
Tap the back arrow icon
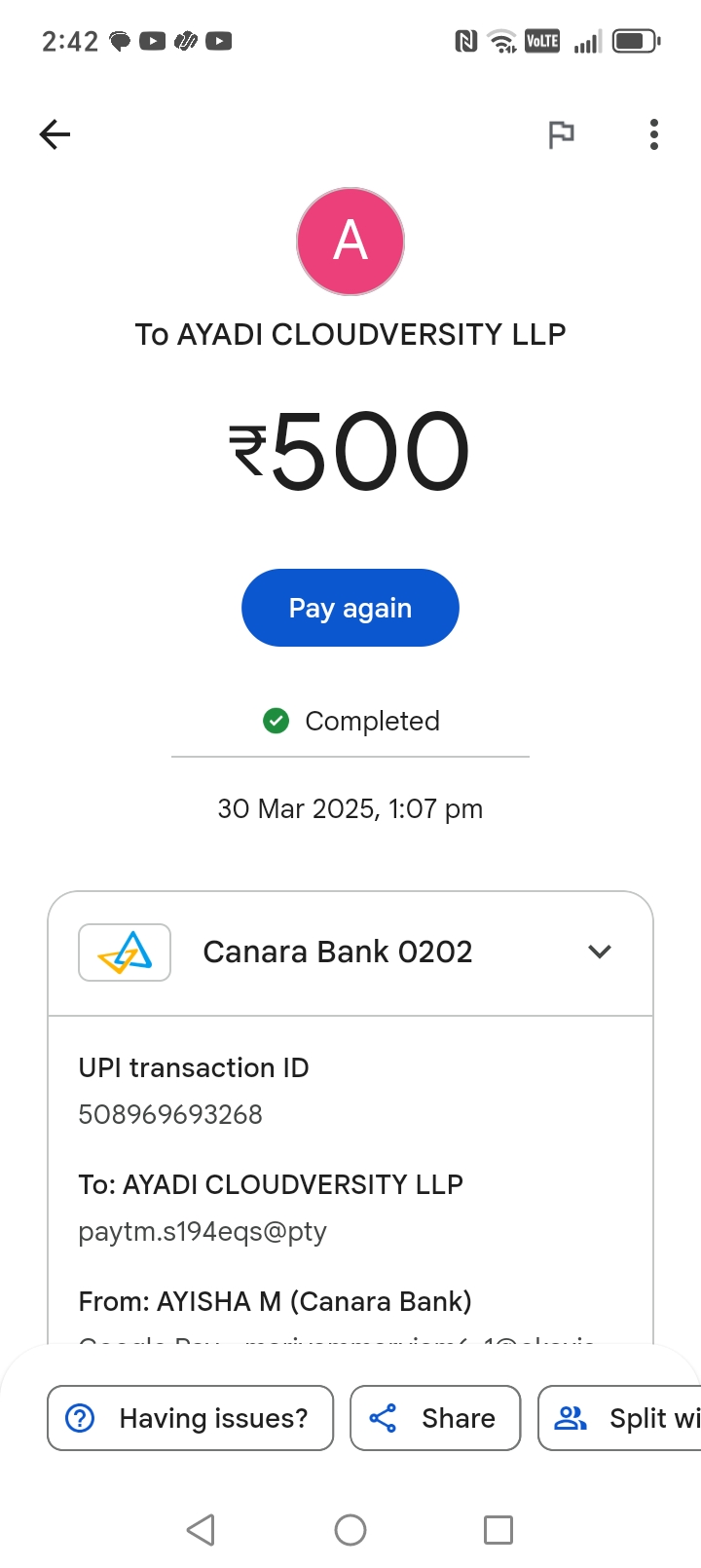tap(55, 134)
